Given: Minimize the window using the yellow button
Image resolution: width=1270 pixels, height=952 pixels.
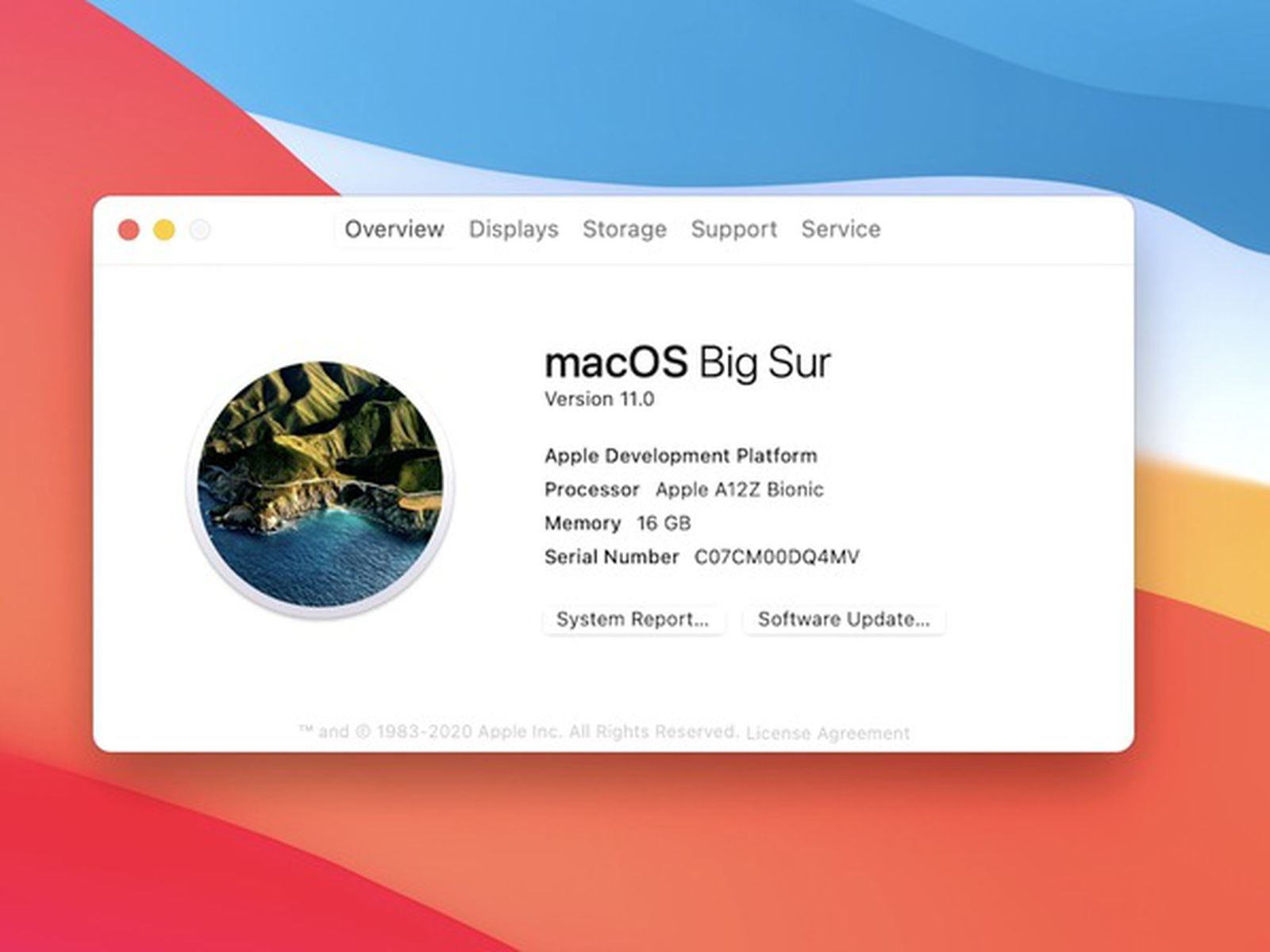Looking at the screenshot, I should pyautogui.click(x=164, y=230).
